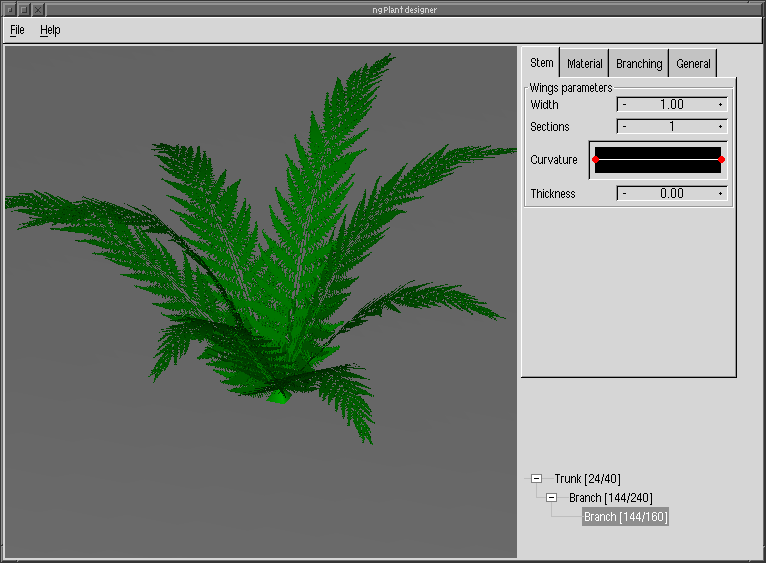Select Branch [144/240] in tree

point(611,498)
